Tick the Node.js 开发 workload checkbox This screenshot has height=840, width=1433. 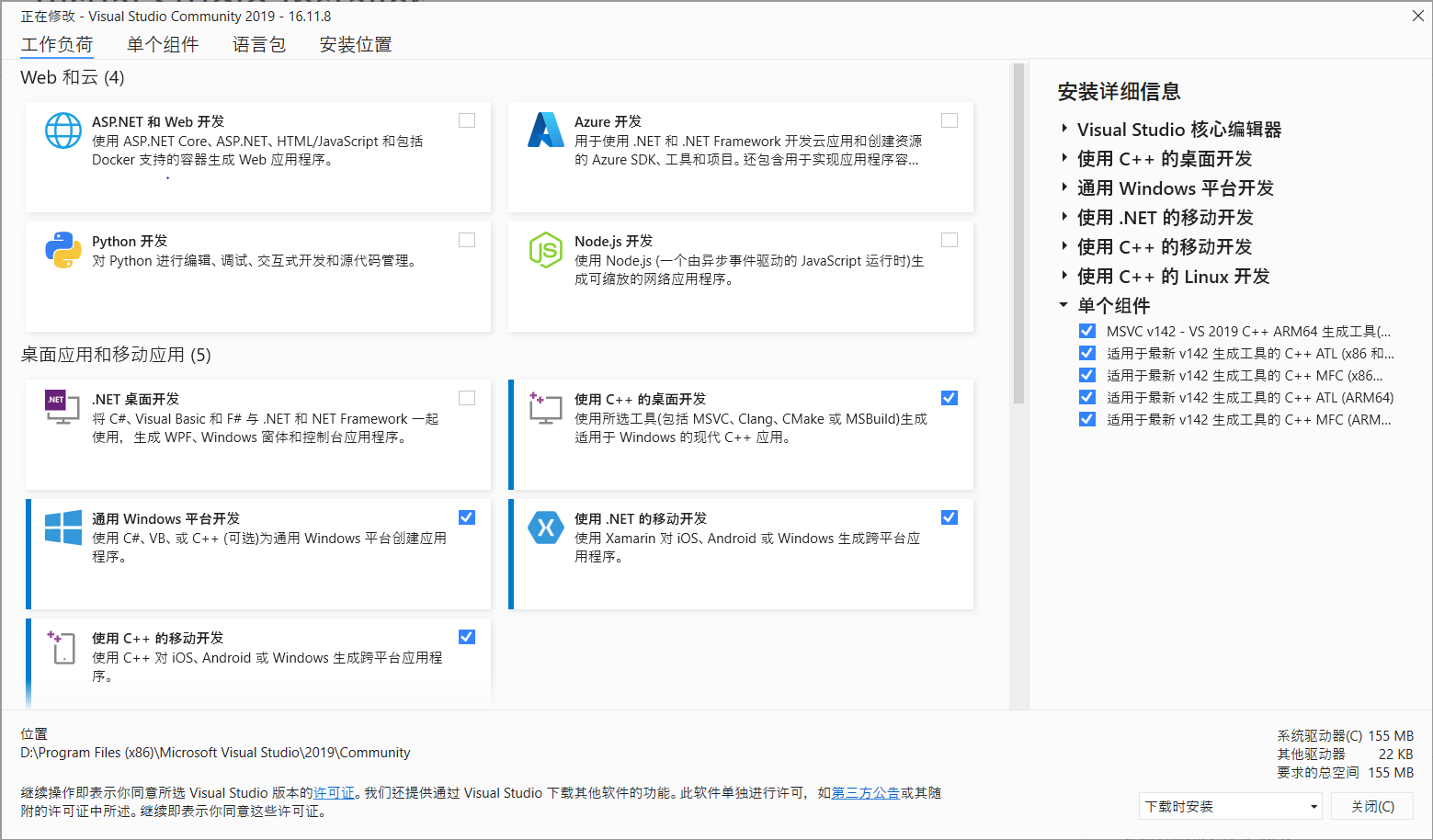(x=950, y=240)
